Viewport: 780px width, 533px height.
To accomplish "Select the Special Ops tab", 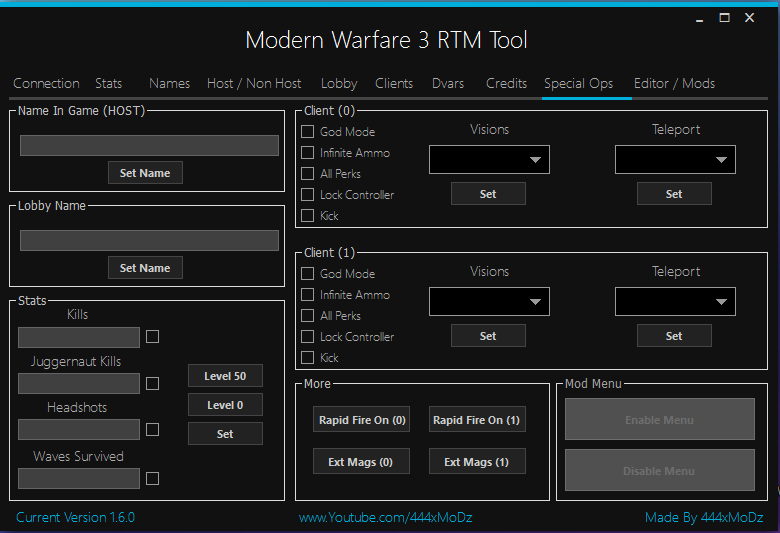I will pos(579,83).
